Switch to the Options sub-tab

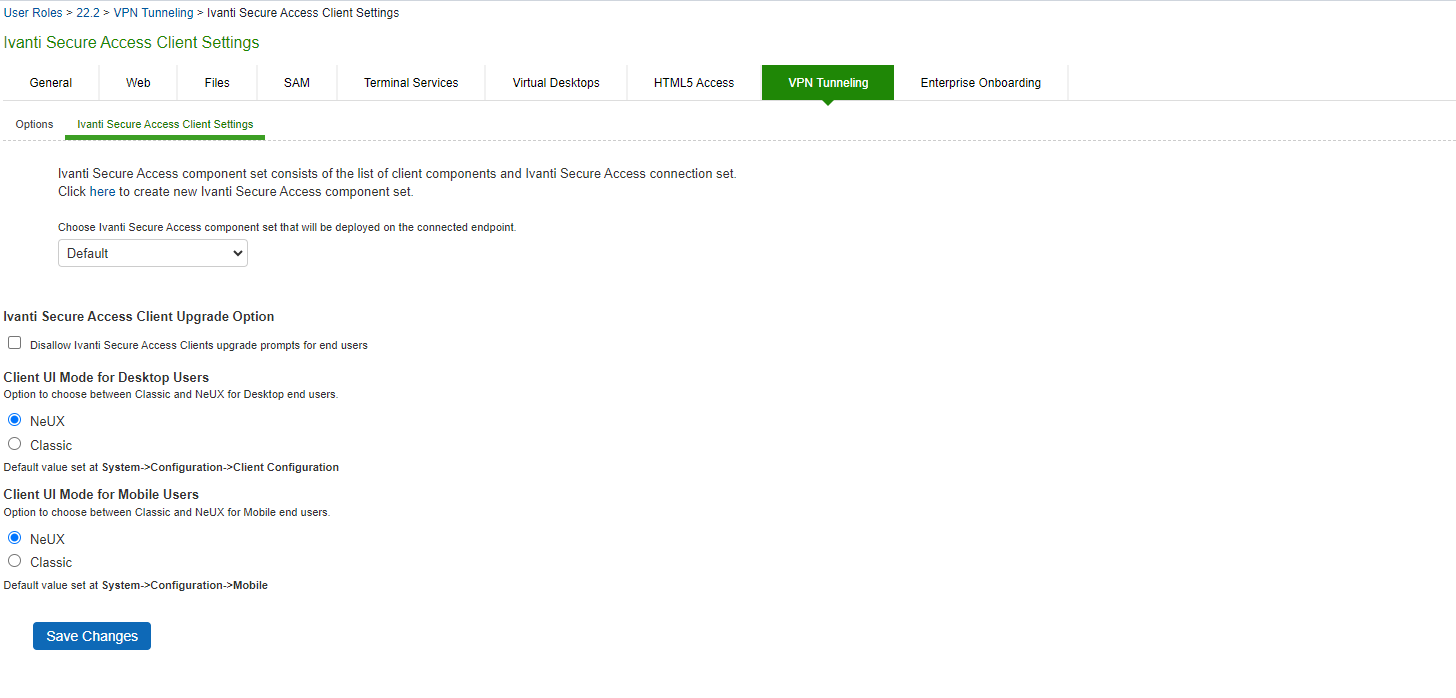(x=34, y=124)
